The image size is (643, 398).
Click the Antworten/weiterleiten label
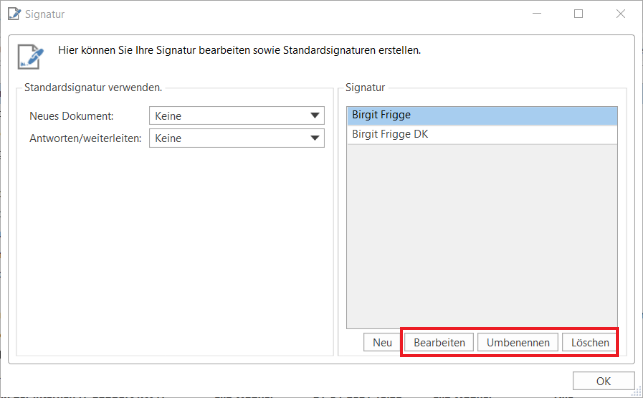[x=85, y=139]
